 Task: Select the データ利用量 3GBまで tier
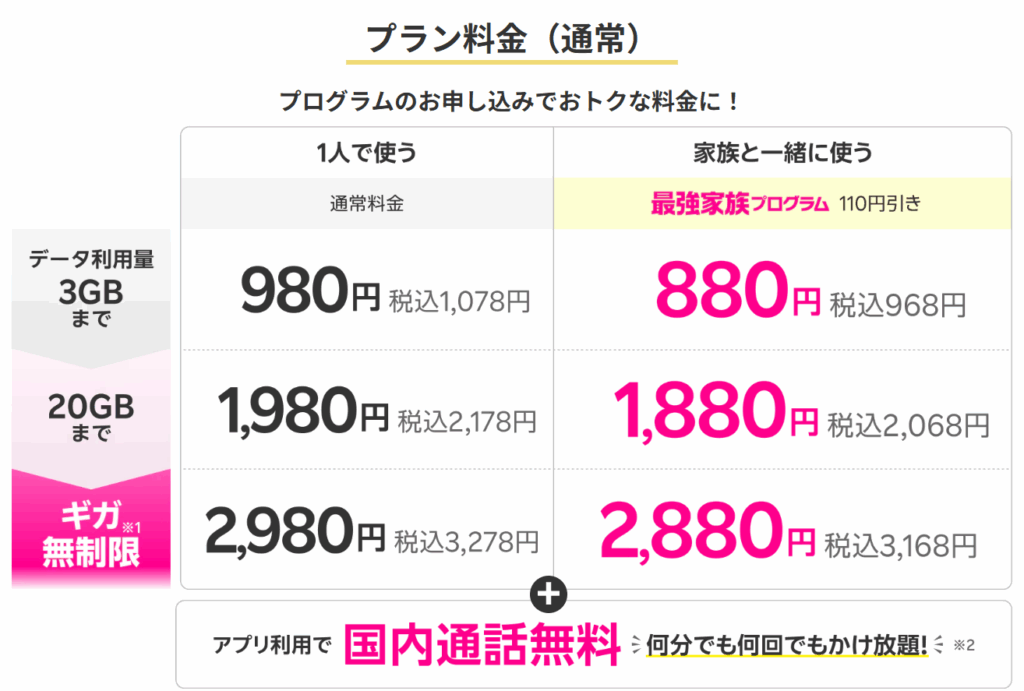91,288
